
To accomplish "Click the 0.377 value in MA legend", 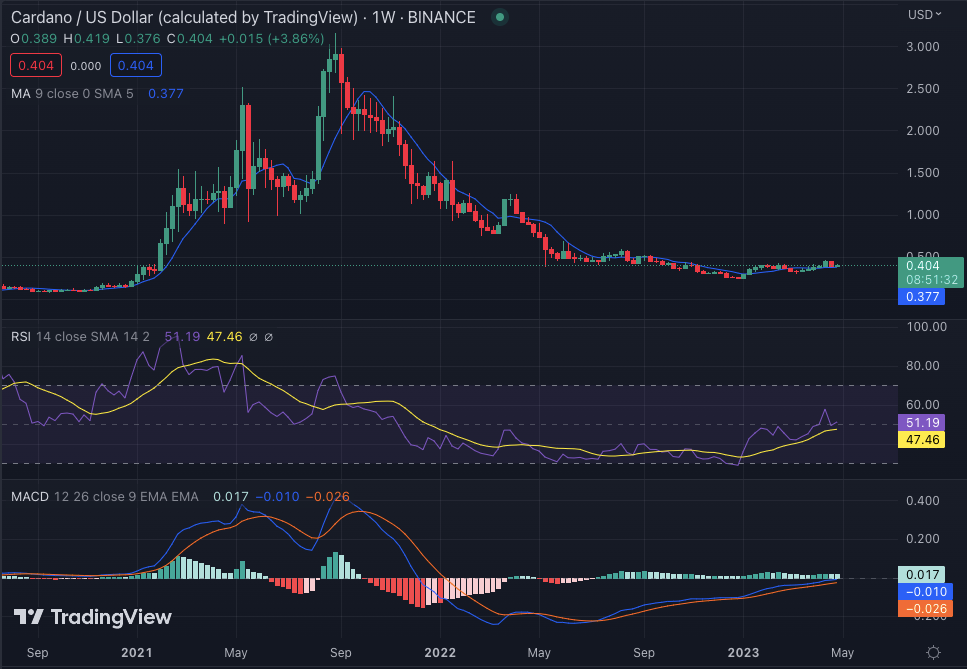I will [x=165, y=94].
